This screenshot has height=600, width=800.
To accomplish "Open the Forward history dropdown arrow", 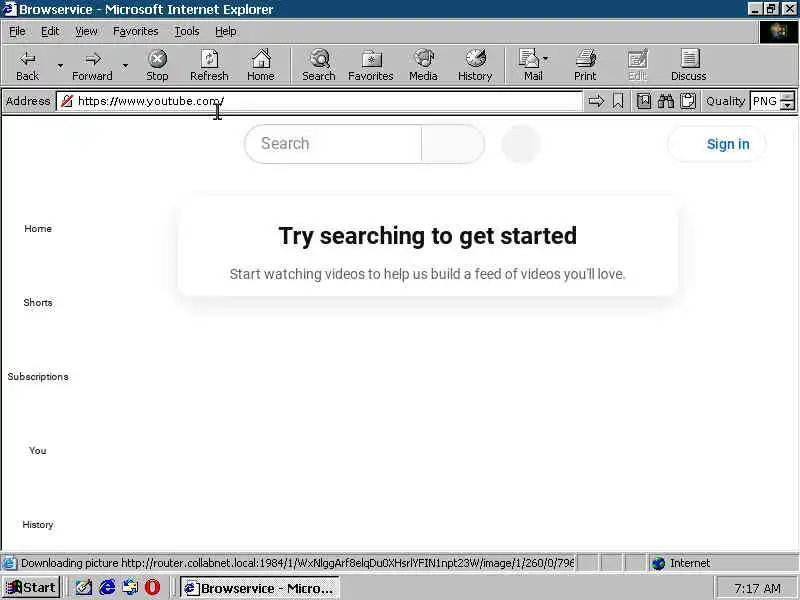I will point(125,65).
